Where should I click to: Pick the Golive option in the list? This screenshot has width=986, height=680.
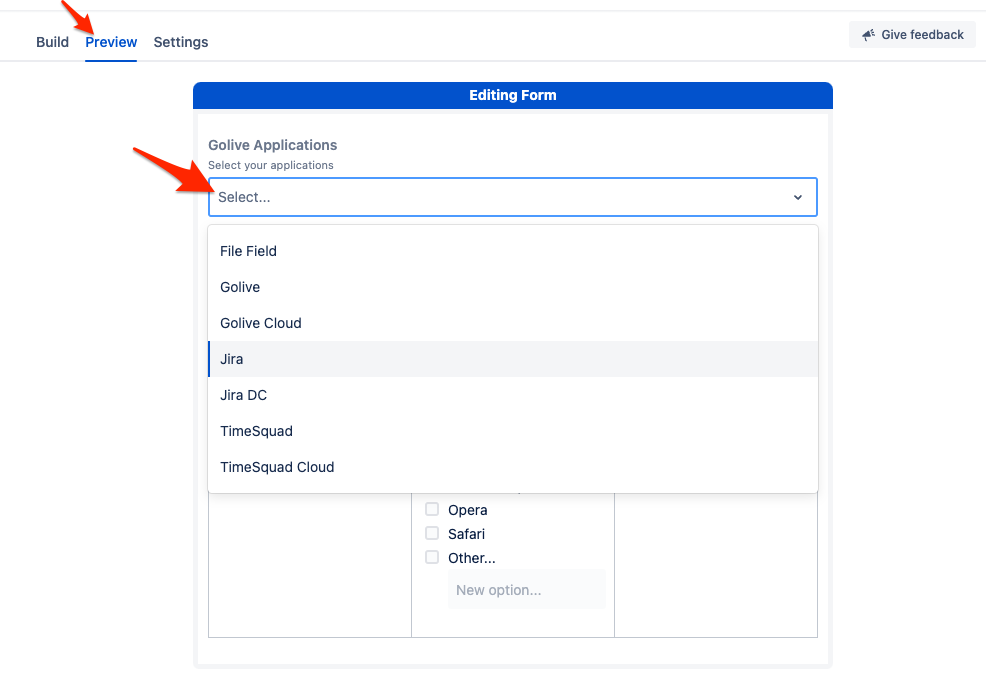coord(240,287)
